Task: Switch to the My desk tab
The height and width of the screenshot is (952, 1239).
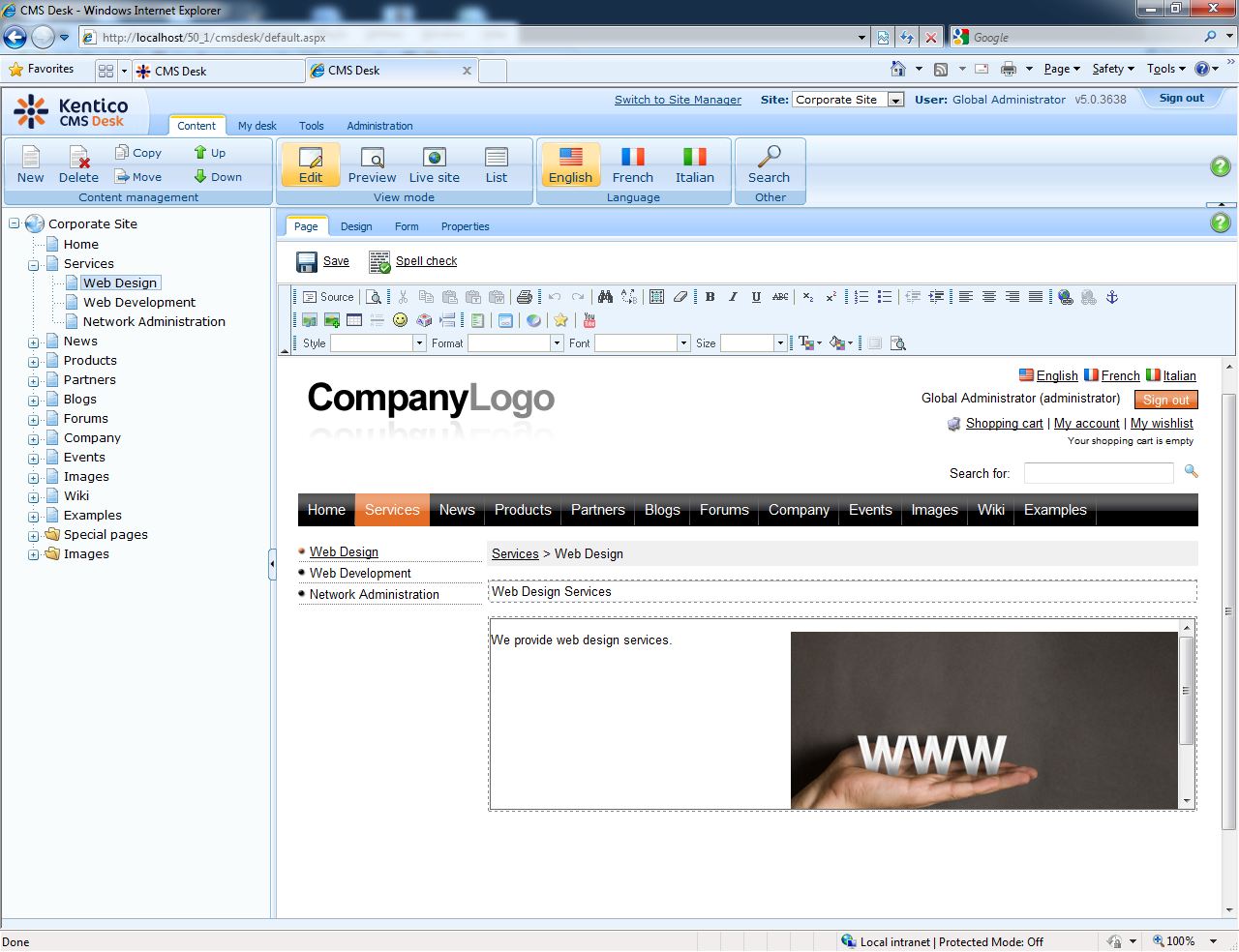Action: coord(257,126)
